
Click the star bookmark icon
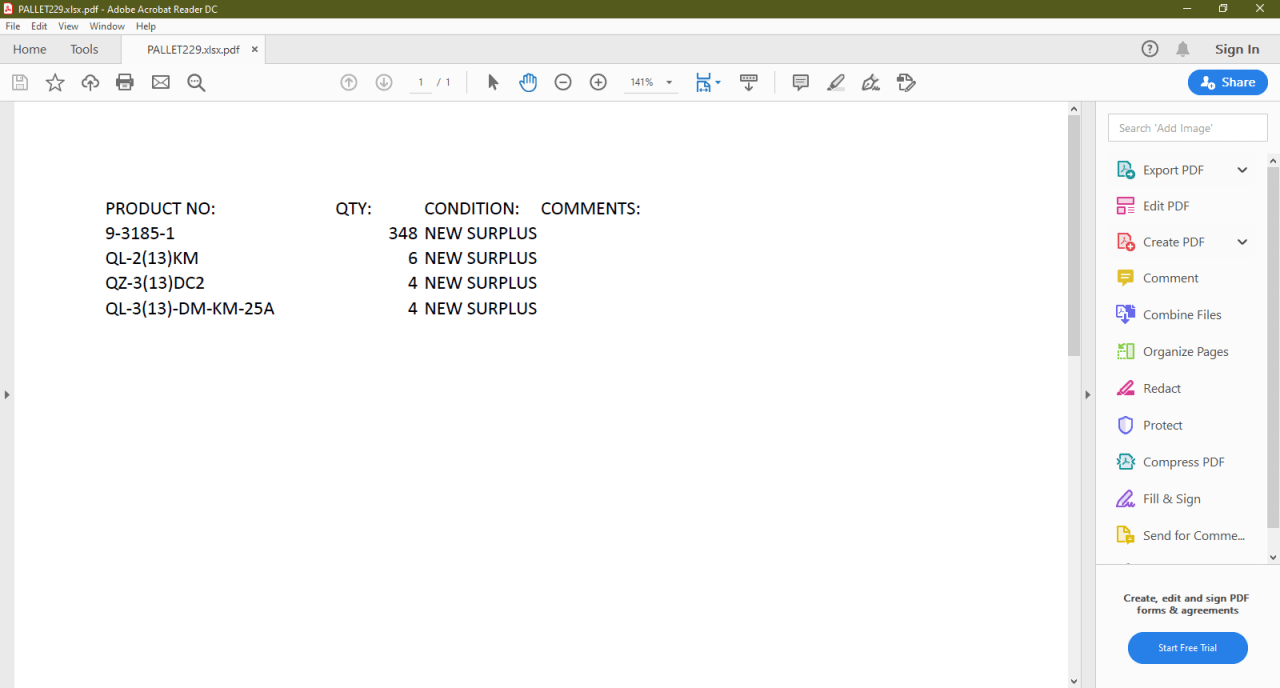(x=55, y=82)
